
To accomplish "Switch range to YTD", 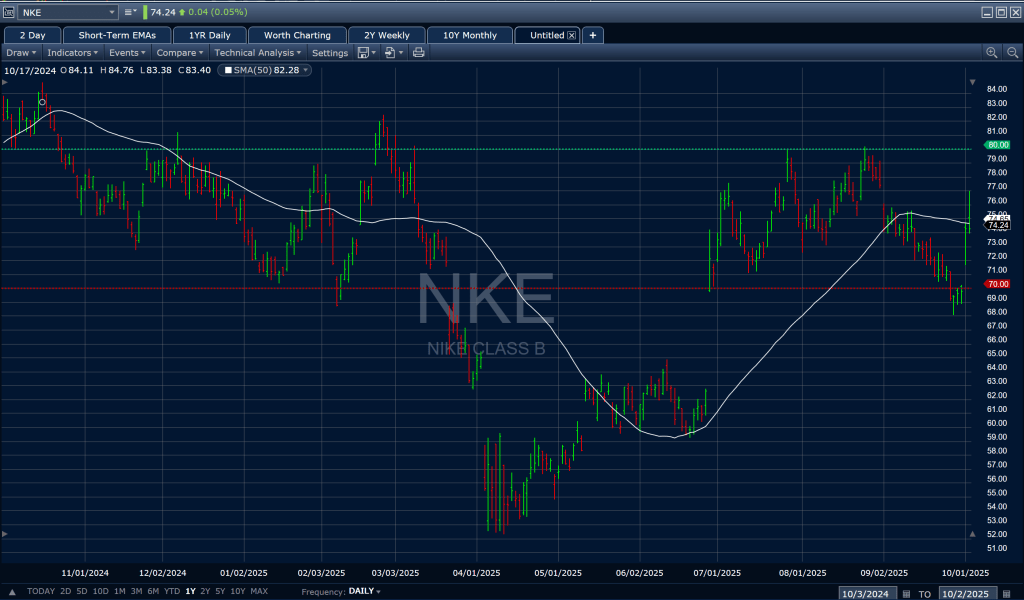I will point(172,591).
